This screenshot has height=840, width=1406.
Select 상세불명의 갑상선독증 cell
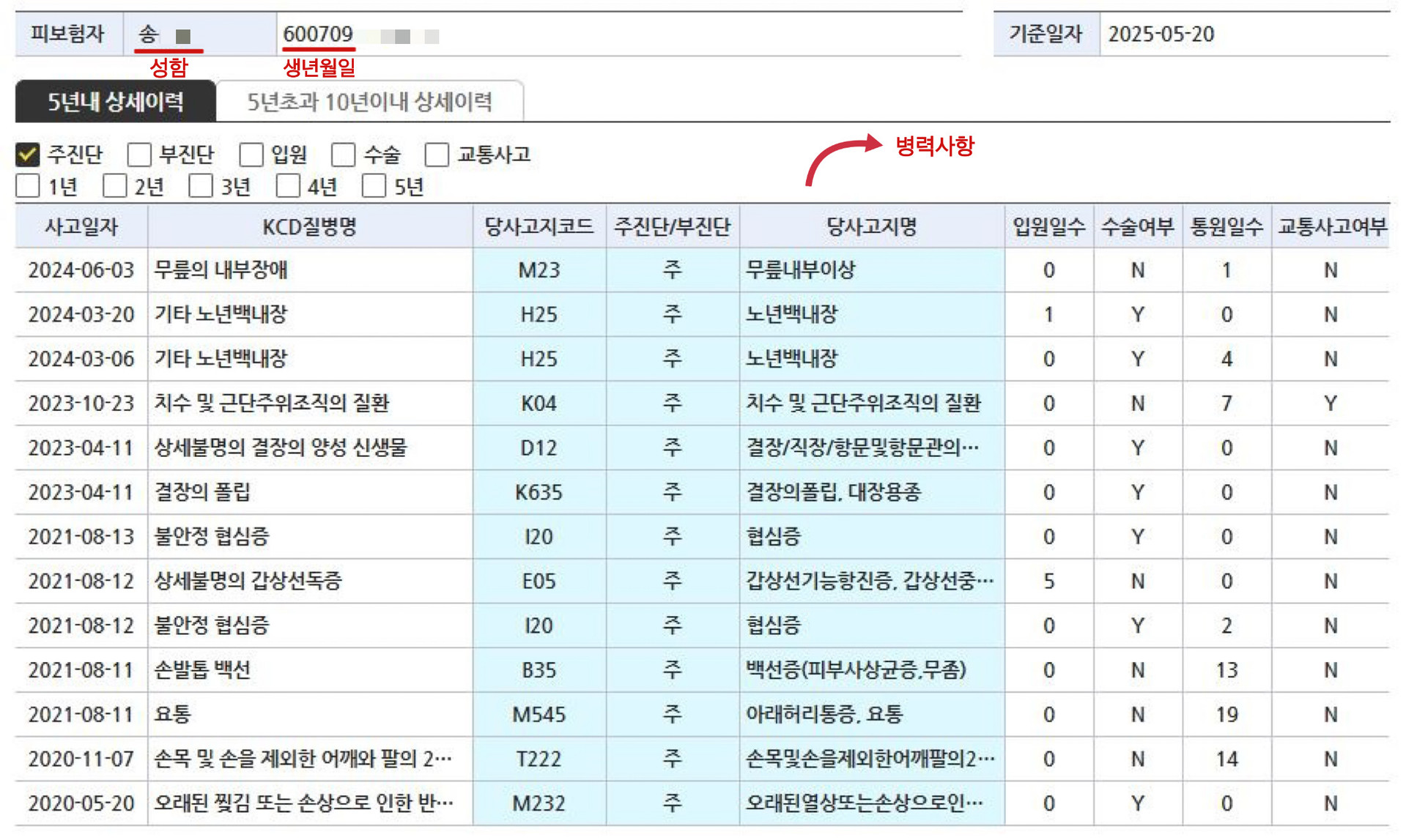coord(310,581)
